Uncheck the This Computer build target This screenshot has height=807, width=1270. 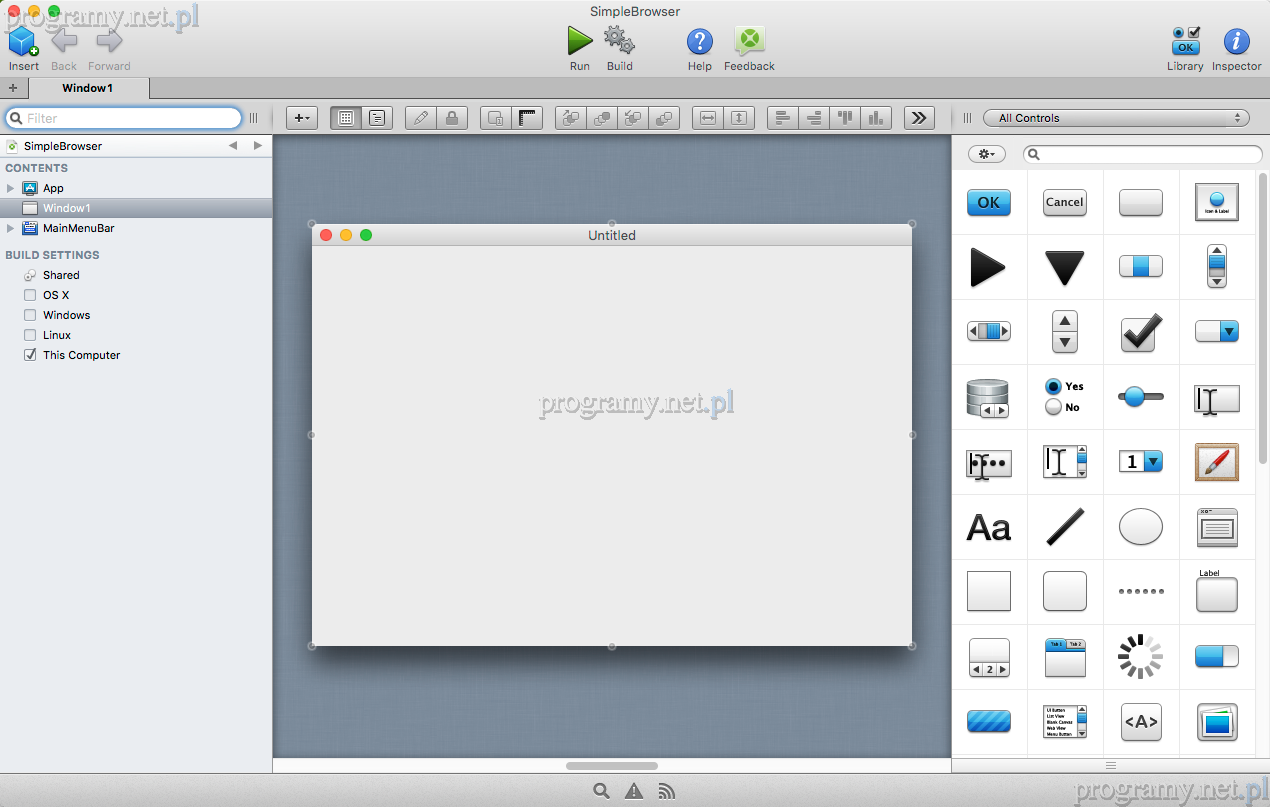click(x=30, y=355)
